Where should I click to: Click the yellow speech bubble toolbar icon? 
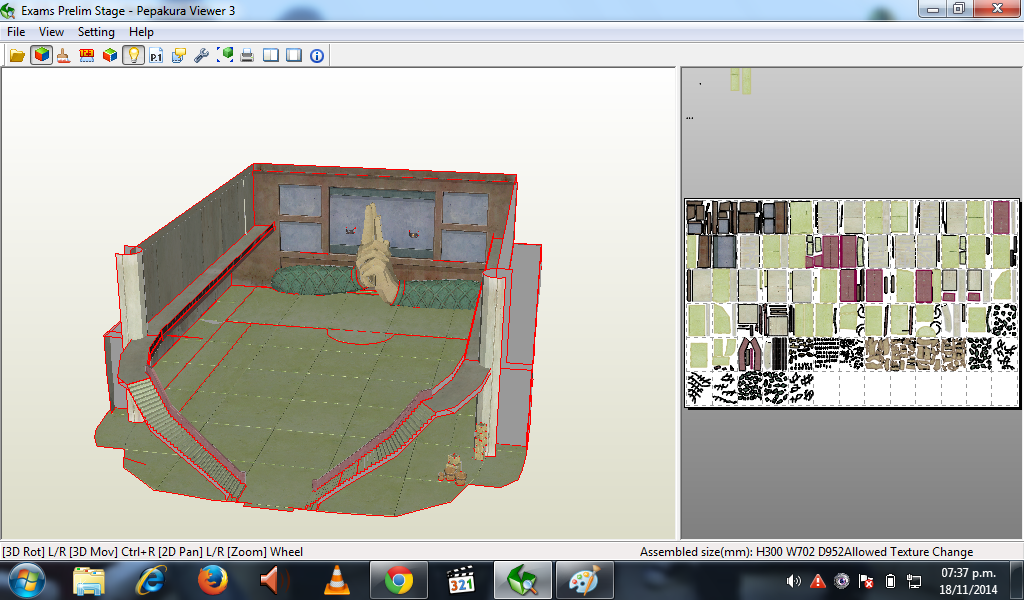coord(179,55)
